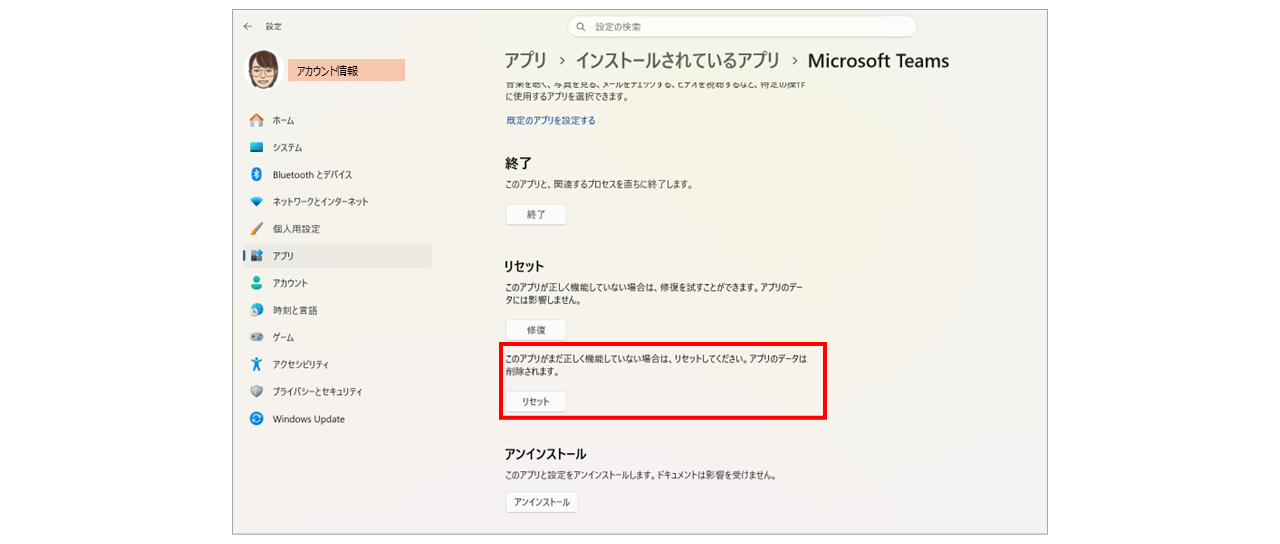The height and width of the screenshot is (544, 1280).
Task: Open the user profile avatar
Action: 264,70
